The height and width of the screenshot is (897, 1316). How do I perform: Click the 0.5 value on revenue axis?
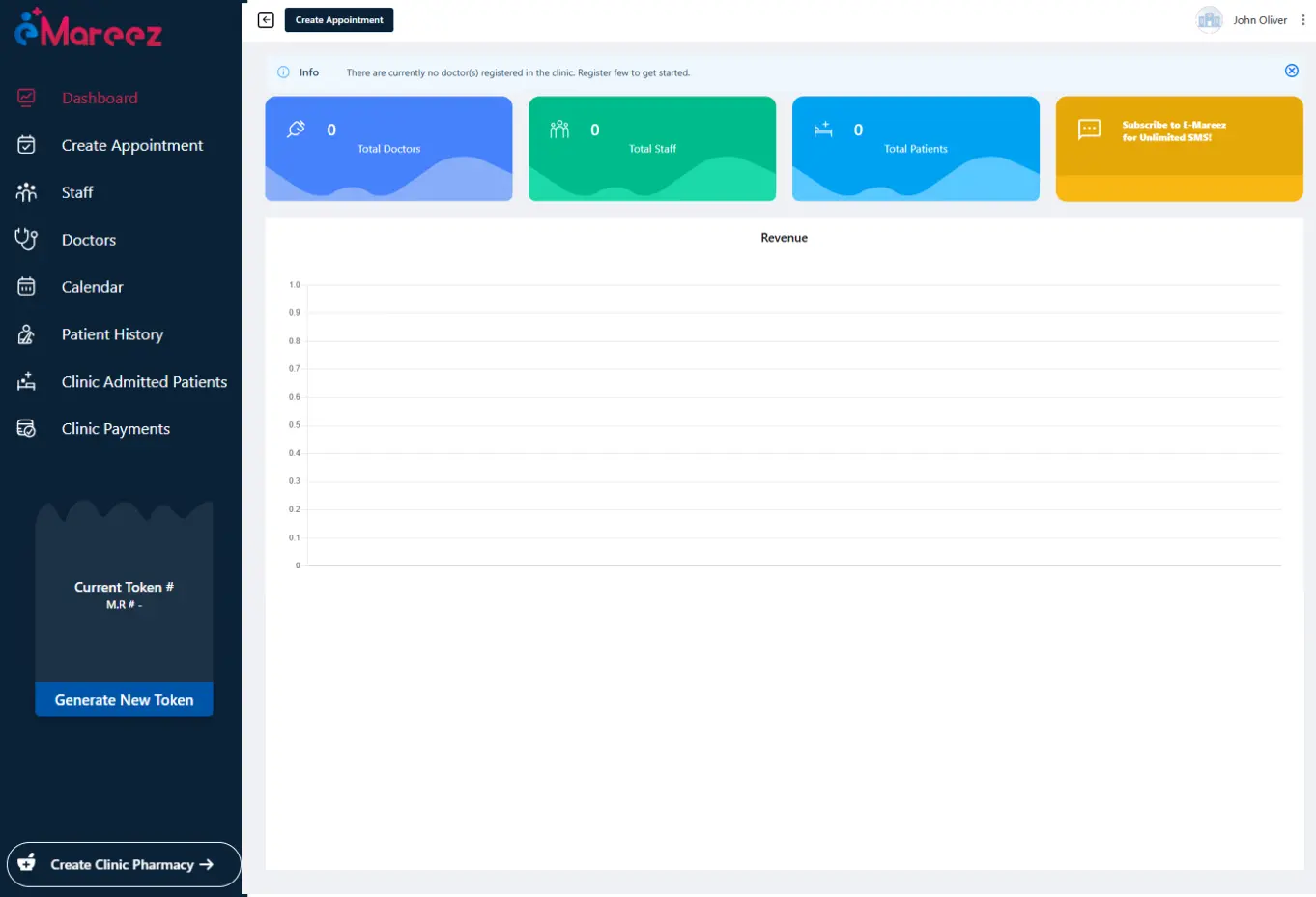(295, 425)
